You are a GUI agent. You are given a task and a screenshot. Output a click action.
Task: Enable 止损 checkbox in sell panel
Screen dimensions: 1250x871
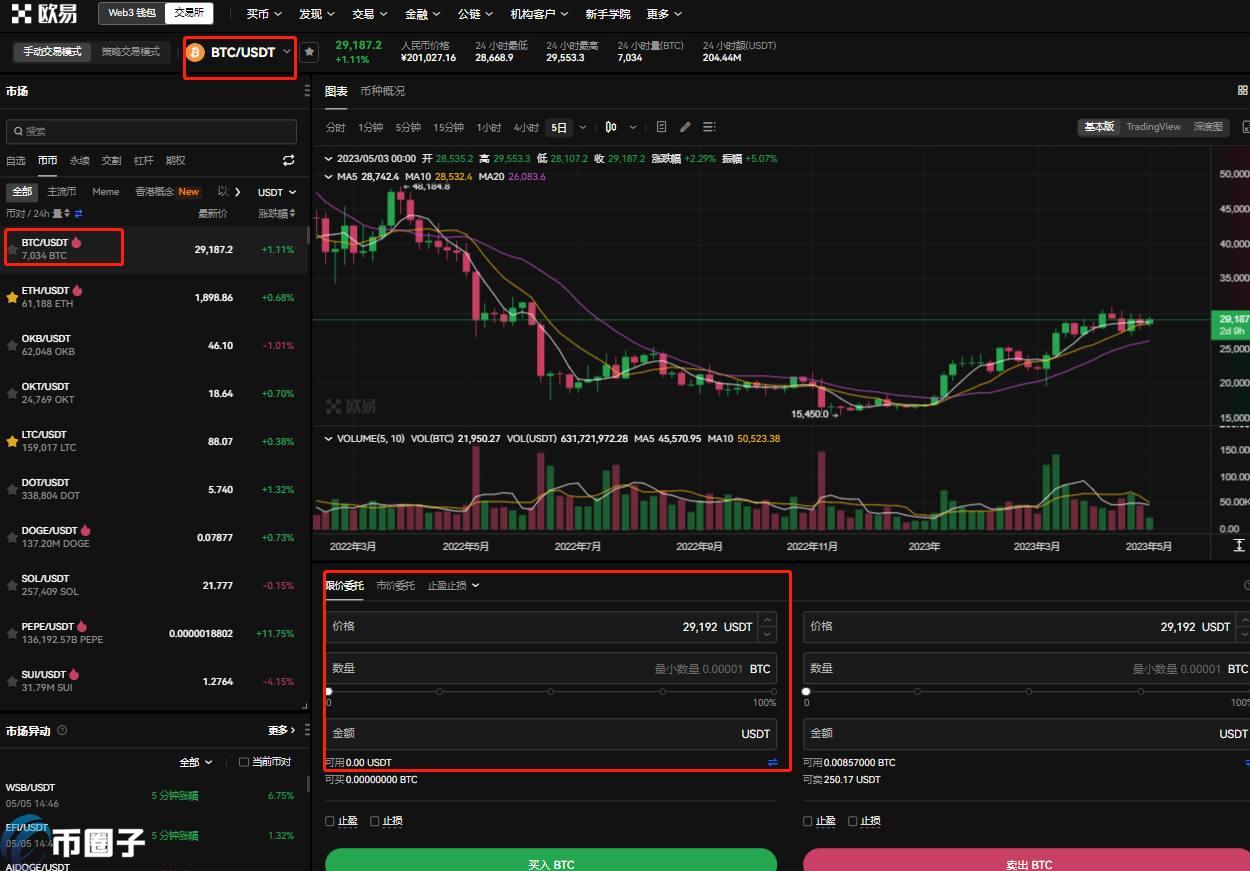coord(853,821)
